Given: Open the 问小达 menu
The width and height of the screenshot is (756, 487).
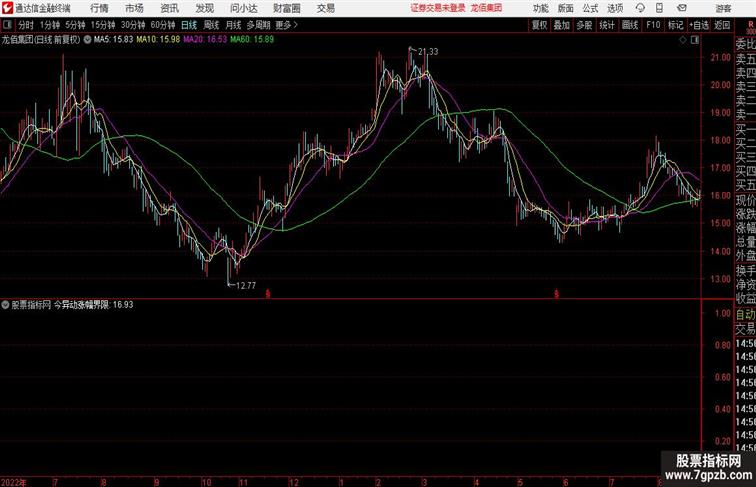Looking at the screenshot, I should pyautogui.click(x=243, y=8).
